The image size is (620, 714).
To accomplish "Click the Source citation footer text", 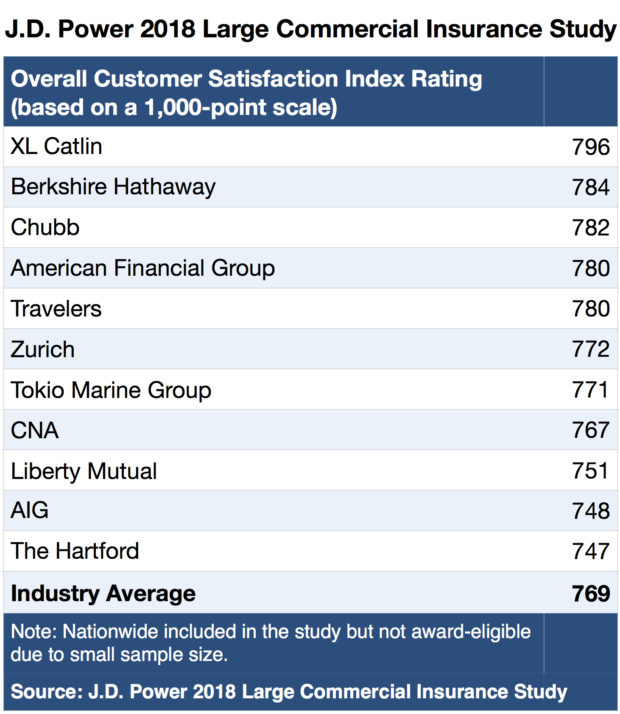I will [x=289, y=692].
